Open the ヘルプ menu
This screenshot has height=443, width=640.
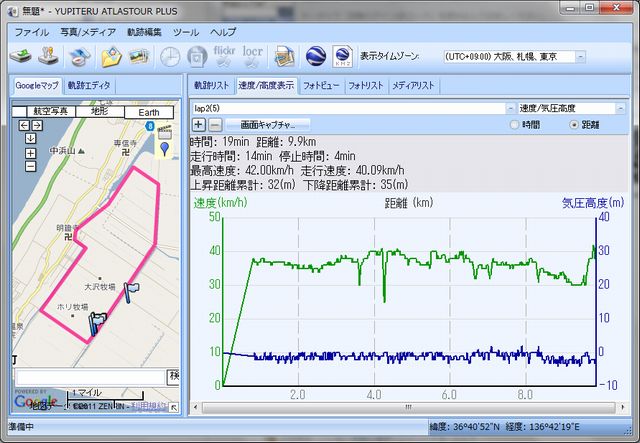223,32
